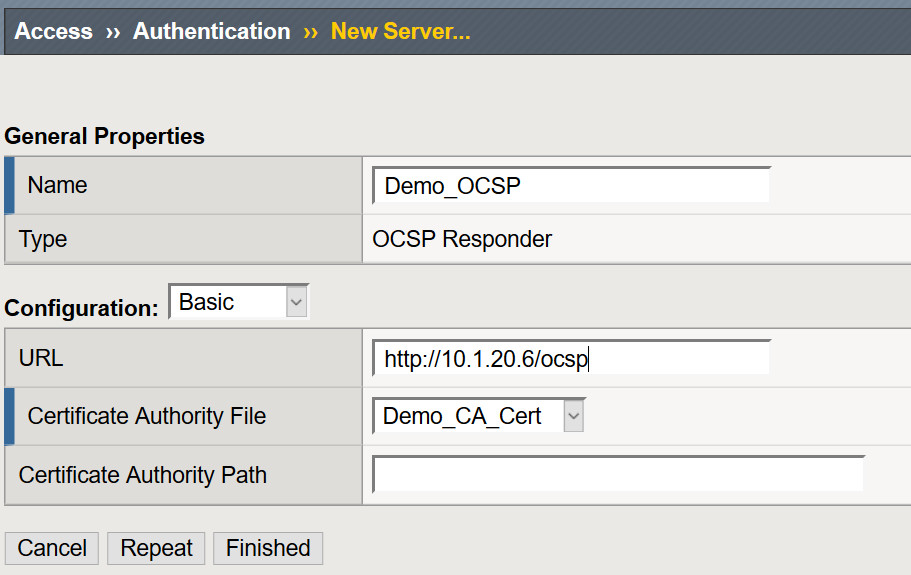911x575 pixels.
Task: Click the URL row label
Action: coord(41,358)
